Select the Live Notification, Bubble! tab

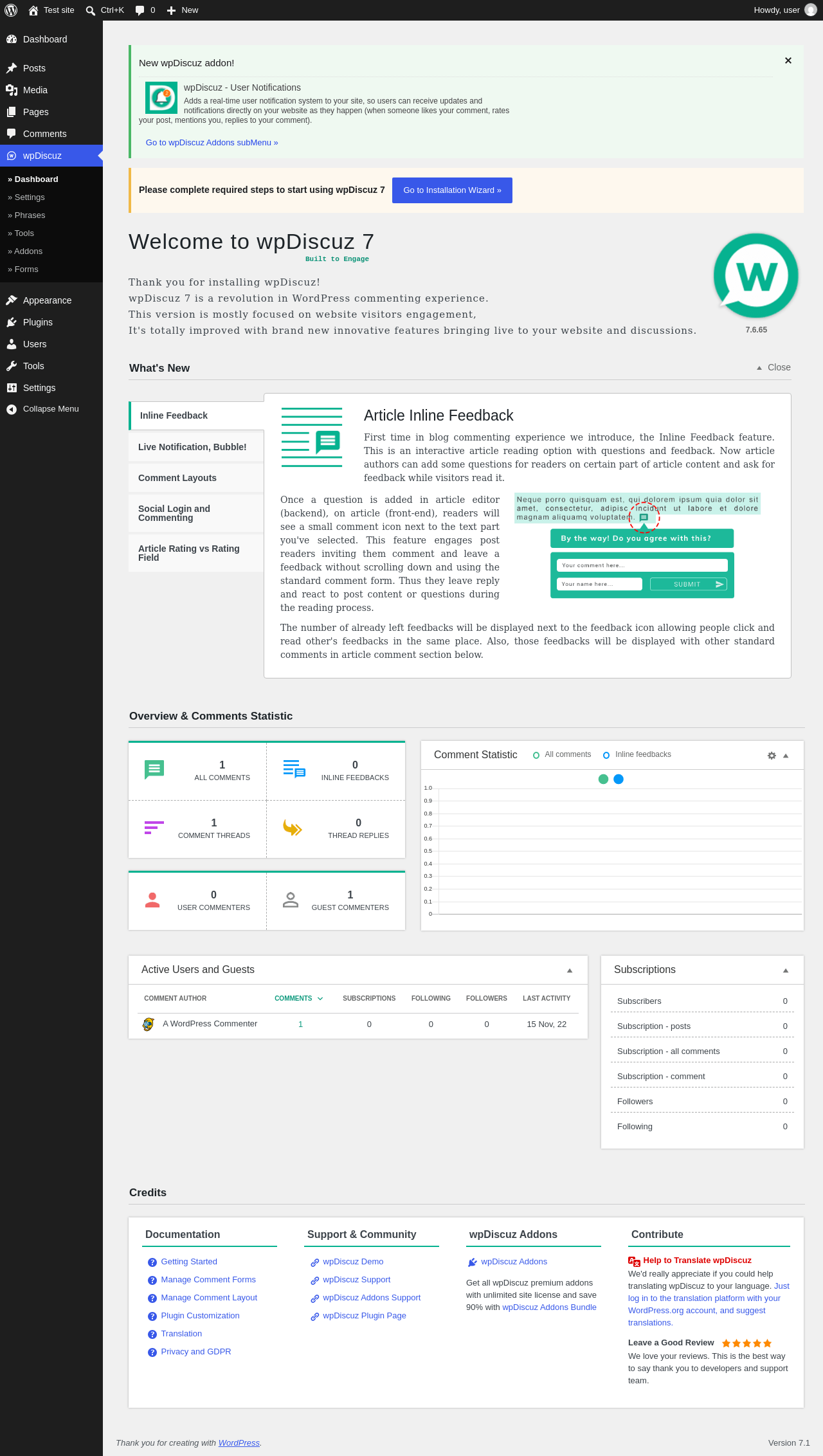196,447
